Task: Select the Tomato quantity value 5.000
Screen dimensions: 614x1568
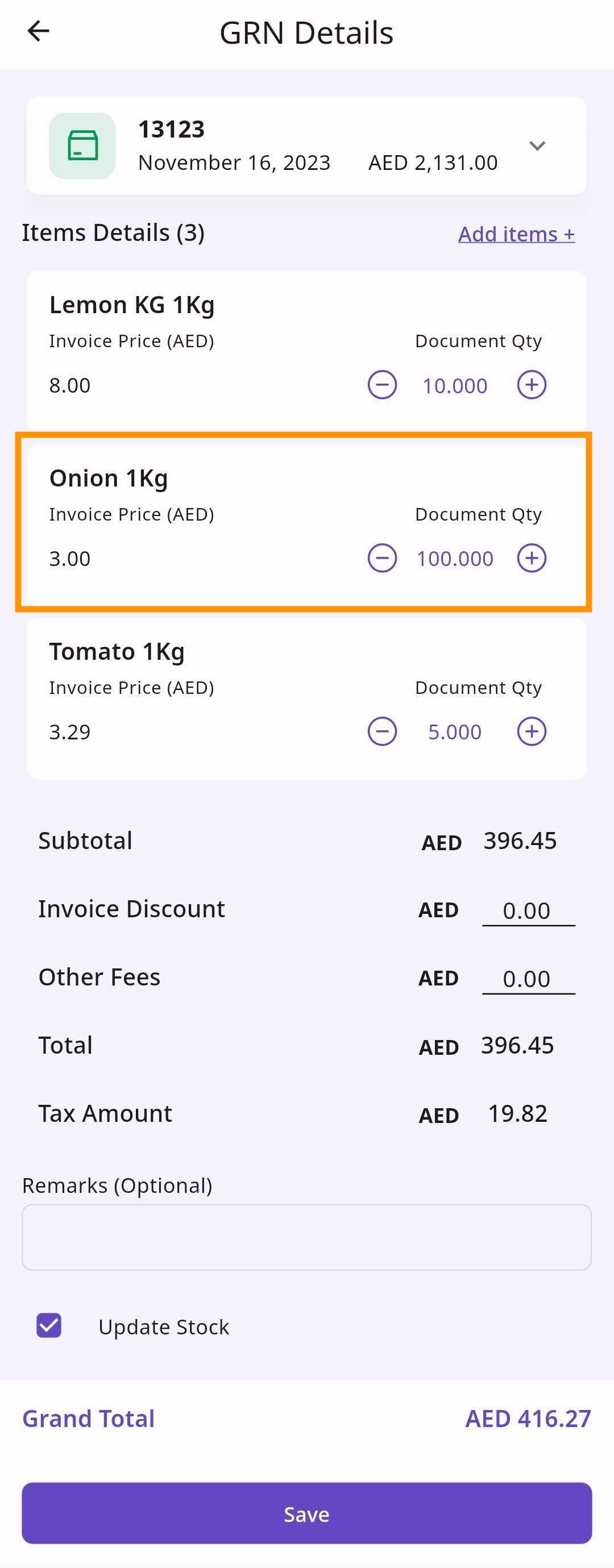Action: click(455, 731)
